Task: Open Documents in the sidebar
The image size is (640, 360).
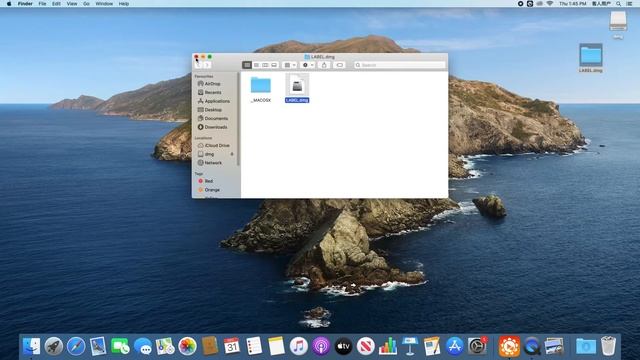Action: 213,118
